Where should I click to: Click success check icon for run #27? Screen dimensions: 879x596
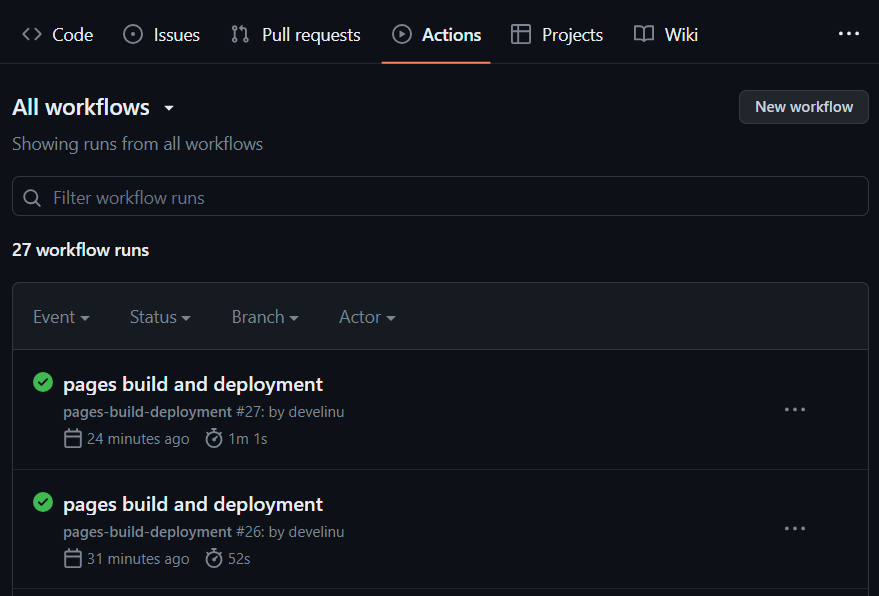43,382
